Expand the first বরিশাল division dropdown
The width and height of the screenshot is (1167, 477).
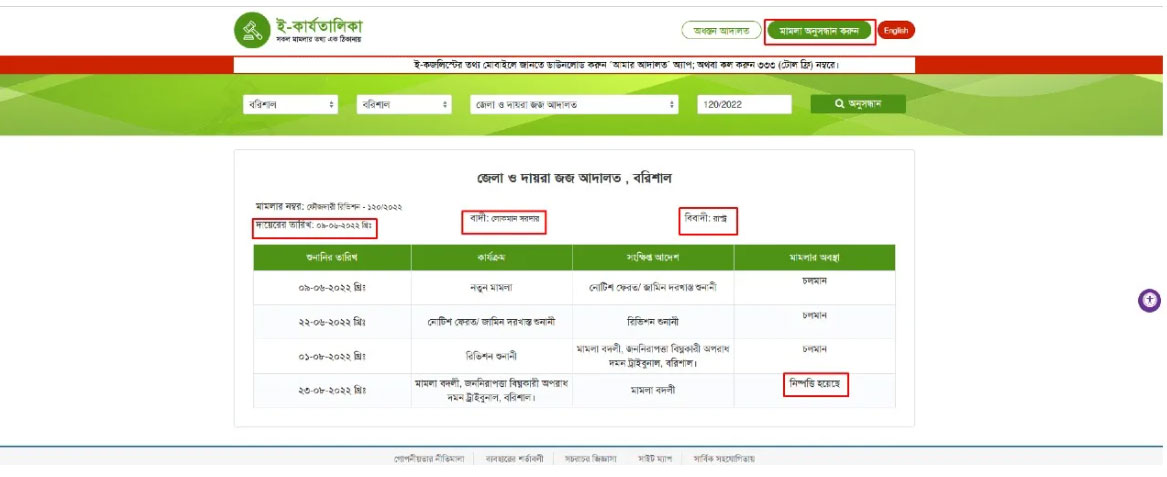tap(290, 105)
